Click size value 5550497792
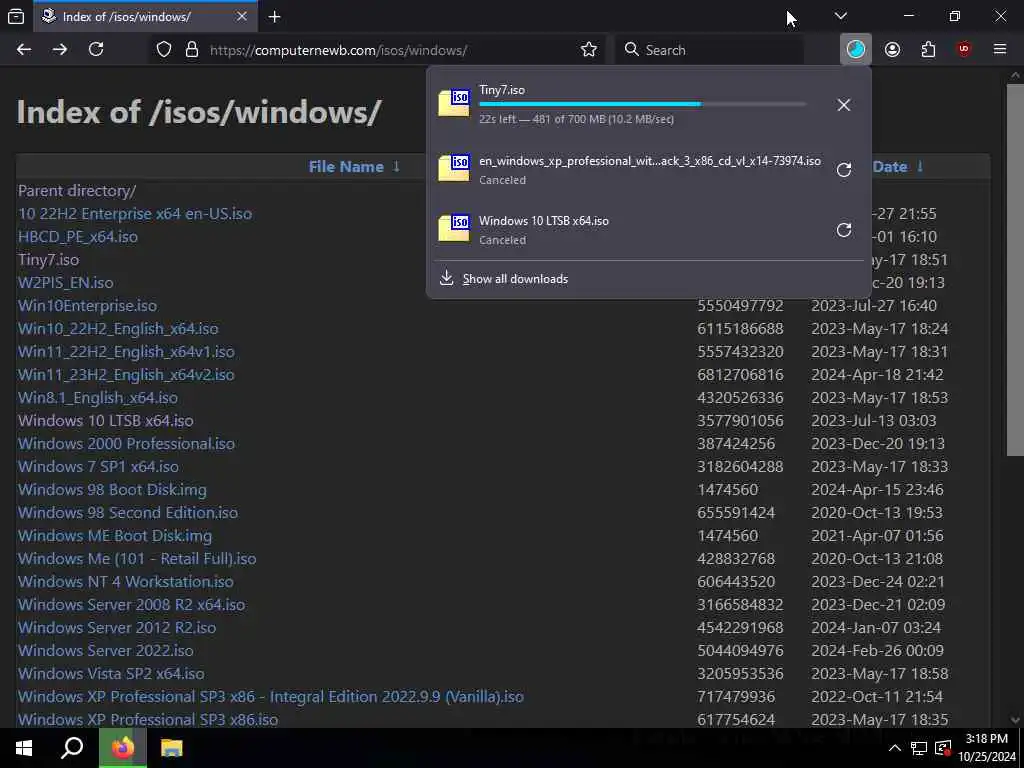Viewport: 1024px width, 768px height. [x=740, y=306]
